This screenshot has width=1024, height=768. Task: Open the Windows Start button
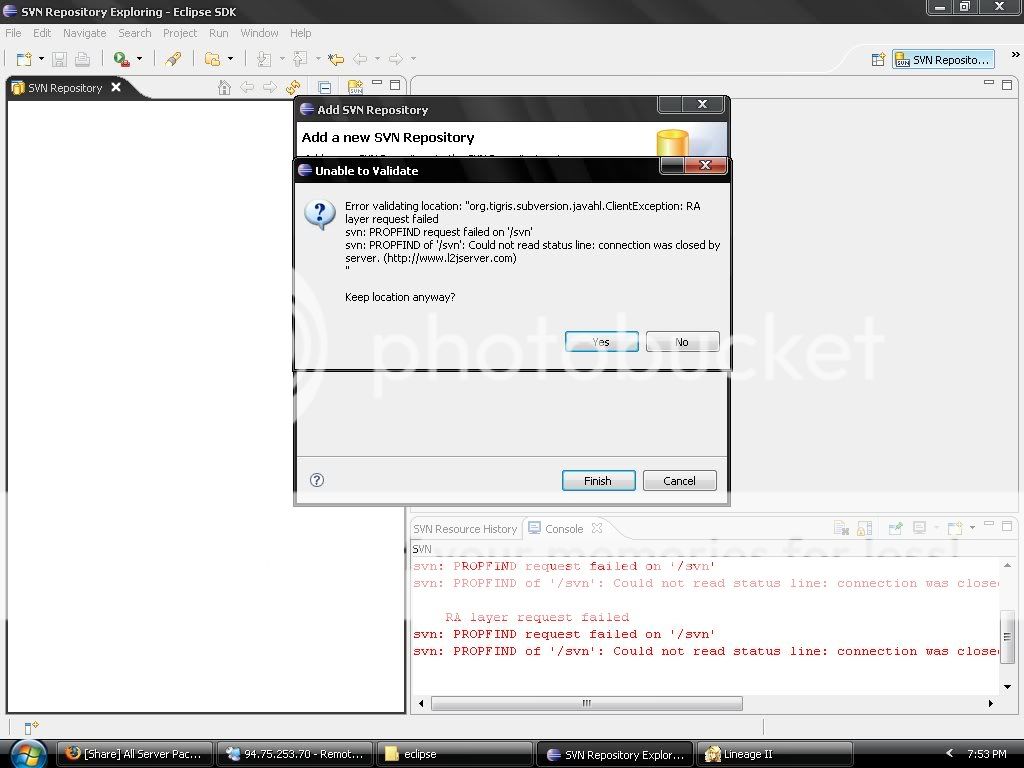pyautogui.click(x=27, y=753)
